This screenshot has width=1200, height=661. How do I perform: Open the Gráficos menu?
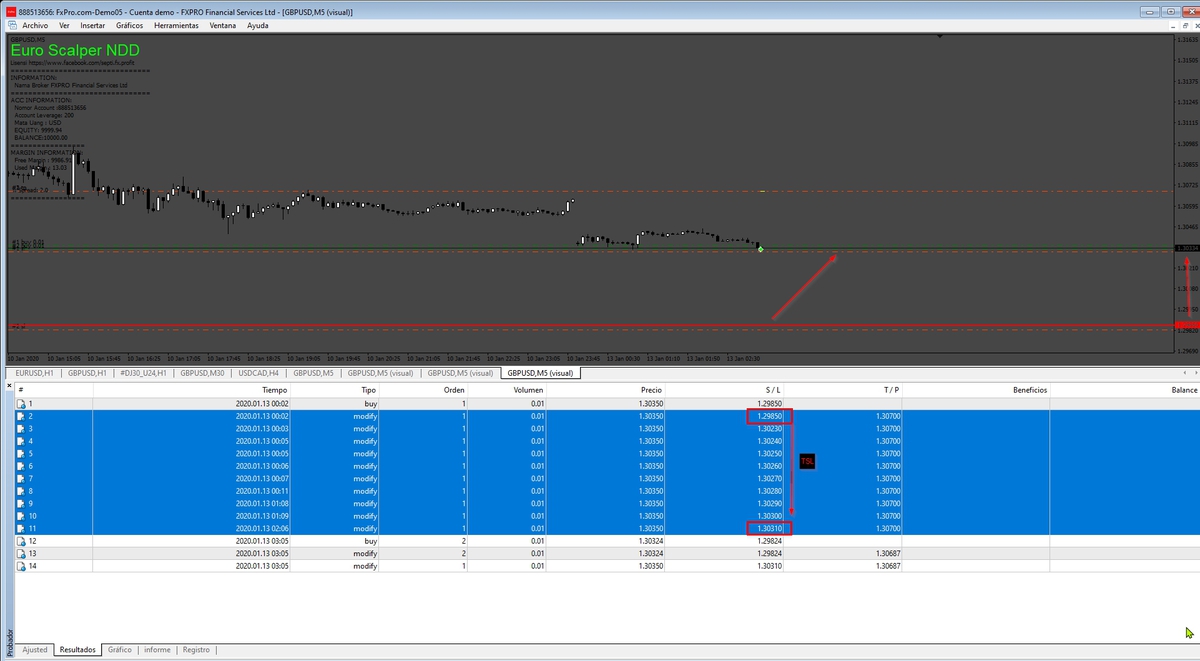tap(129, 25)
